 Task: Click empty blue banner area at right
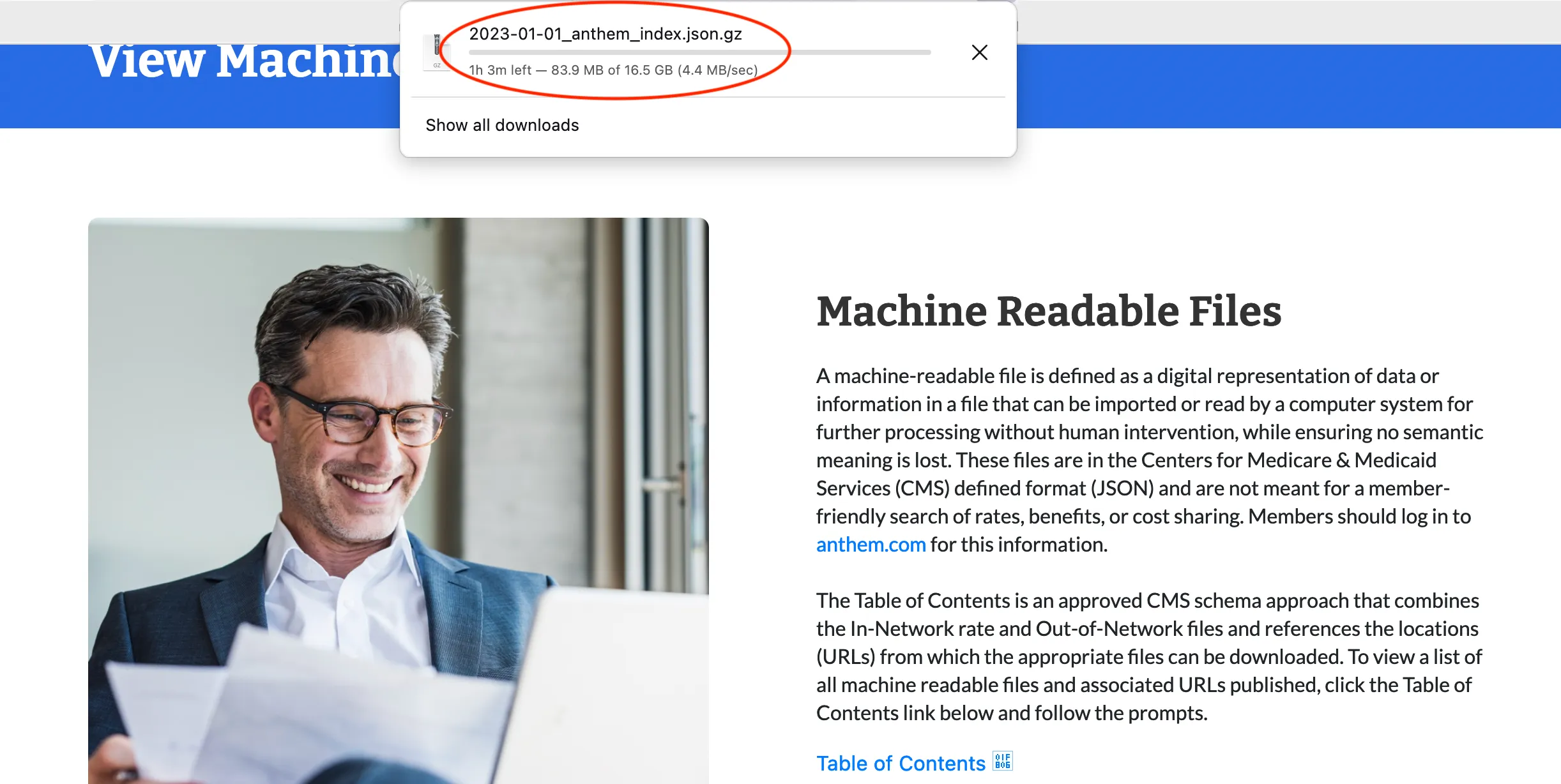(x=1277, y=86)
